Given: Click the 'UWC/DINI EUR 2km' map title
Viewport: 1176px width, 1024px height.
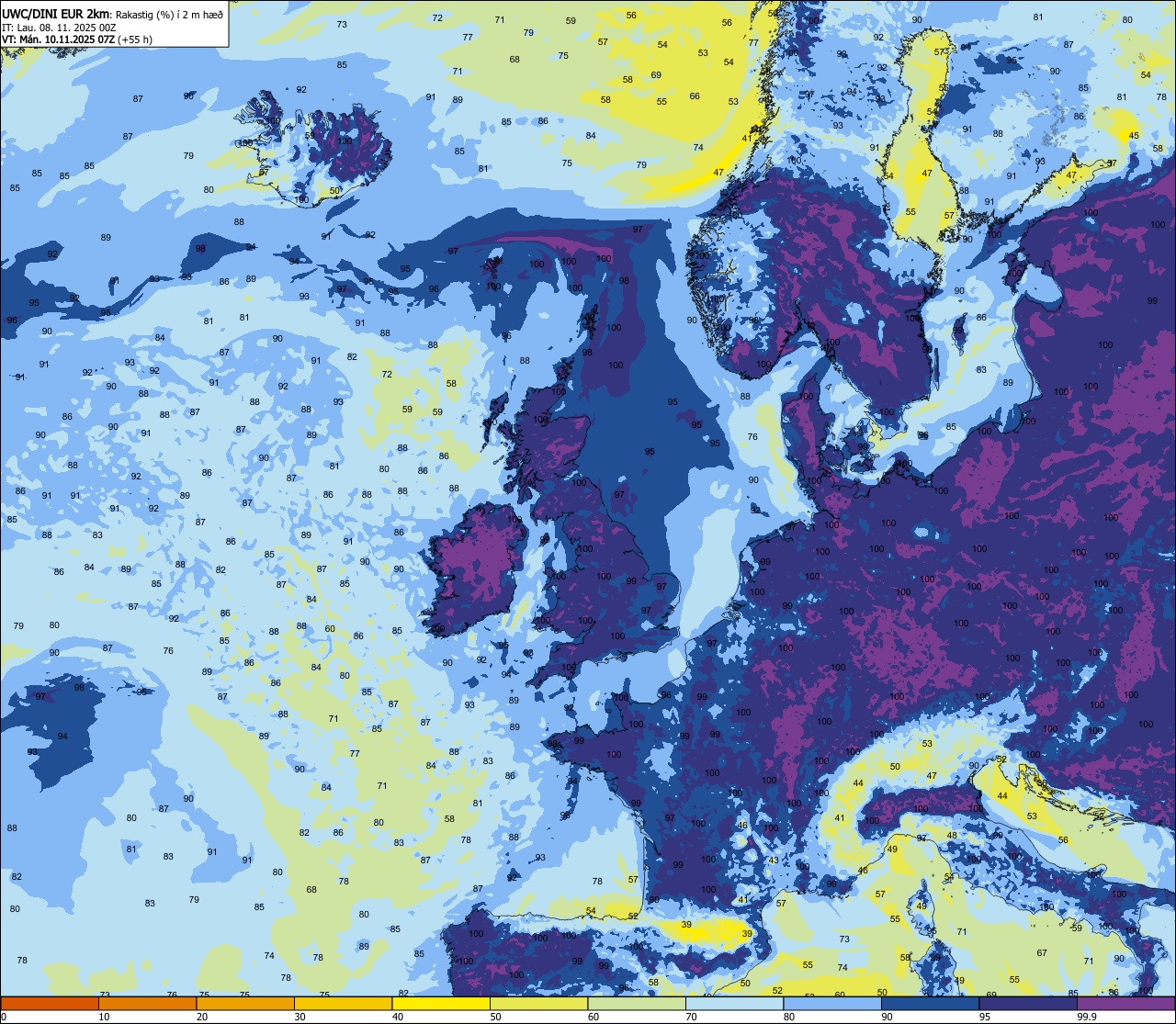Looking at the screenshot, I should pyautogui.click(x=56, y=14).
